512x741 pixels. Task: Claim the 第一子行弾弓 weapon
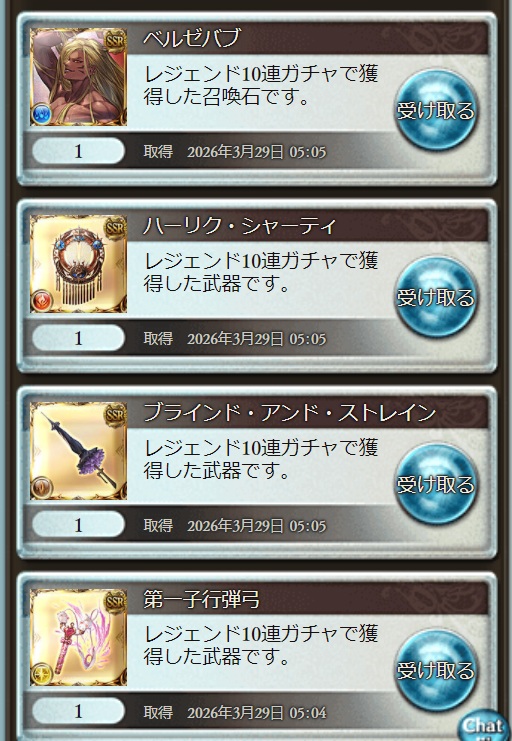[435, 670]
